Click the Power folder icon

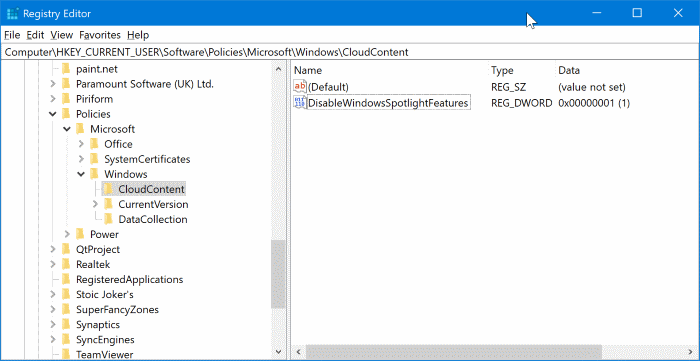click(x=80, y=234)
